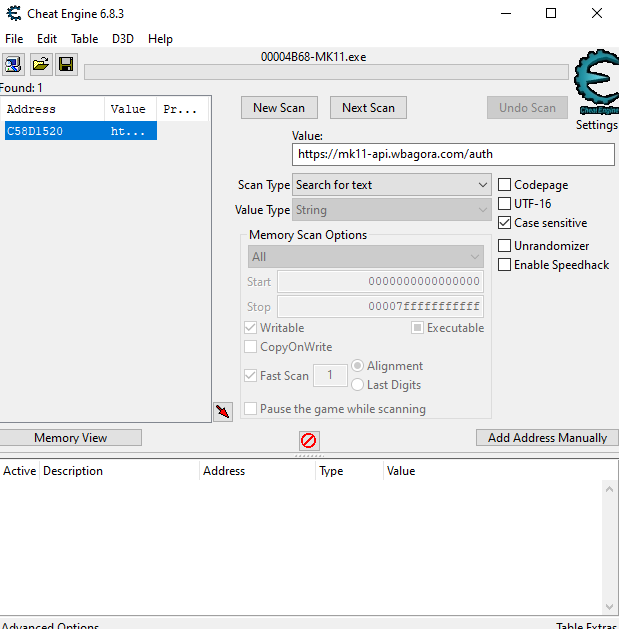Click the Cheat Engine logo settings icon
This screenshot has height=629, width=619.
[597, 82]
